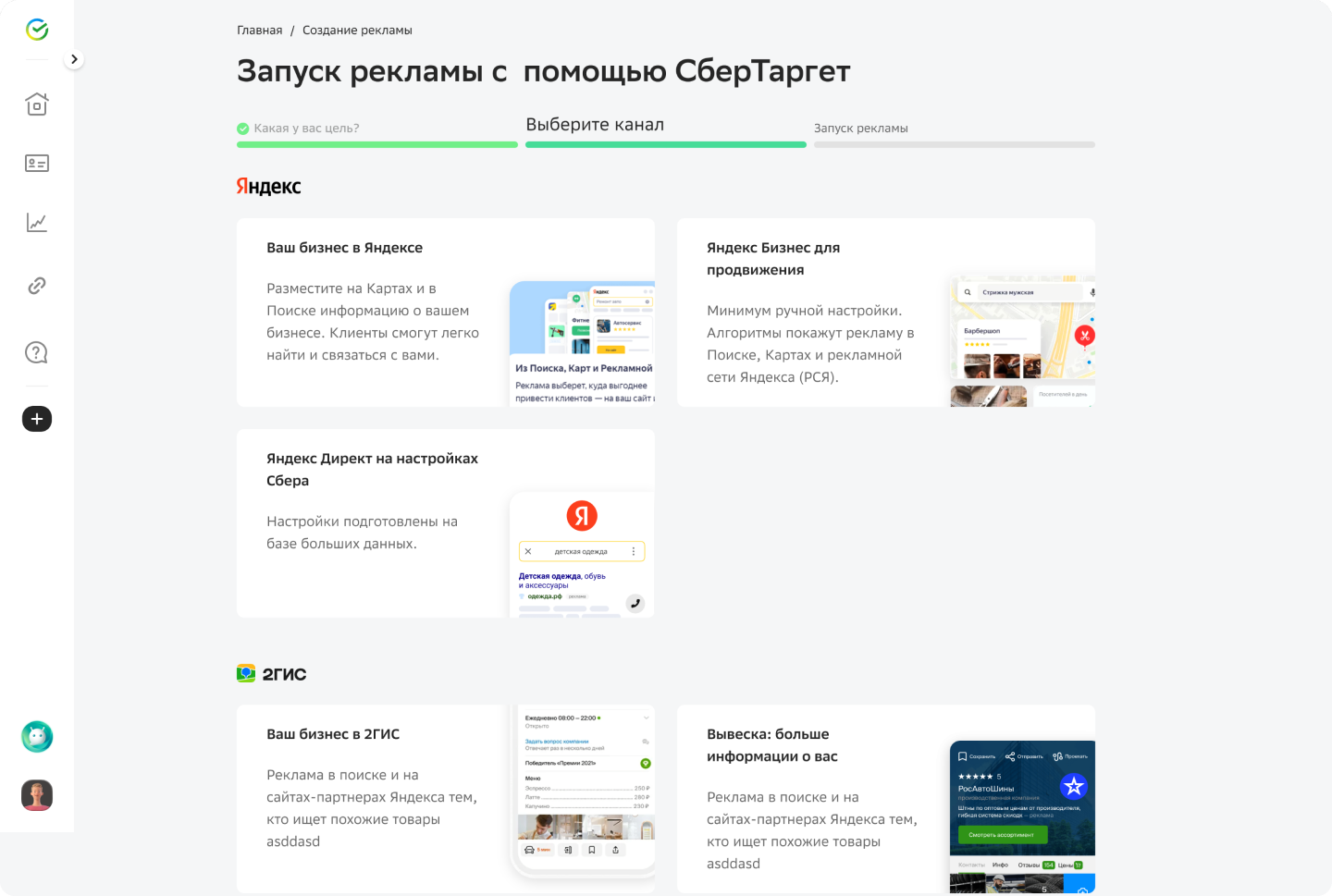Go to the Главная breadcrumb link
This screenshot has width=1332, height=896.
click(260, 31)
